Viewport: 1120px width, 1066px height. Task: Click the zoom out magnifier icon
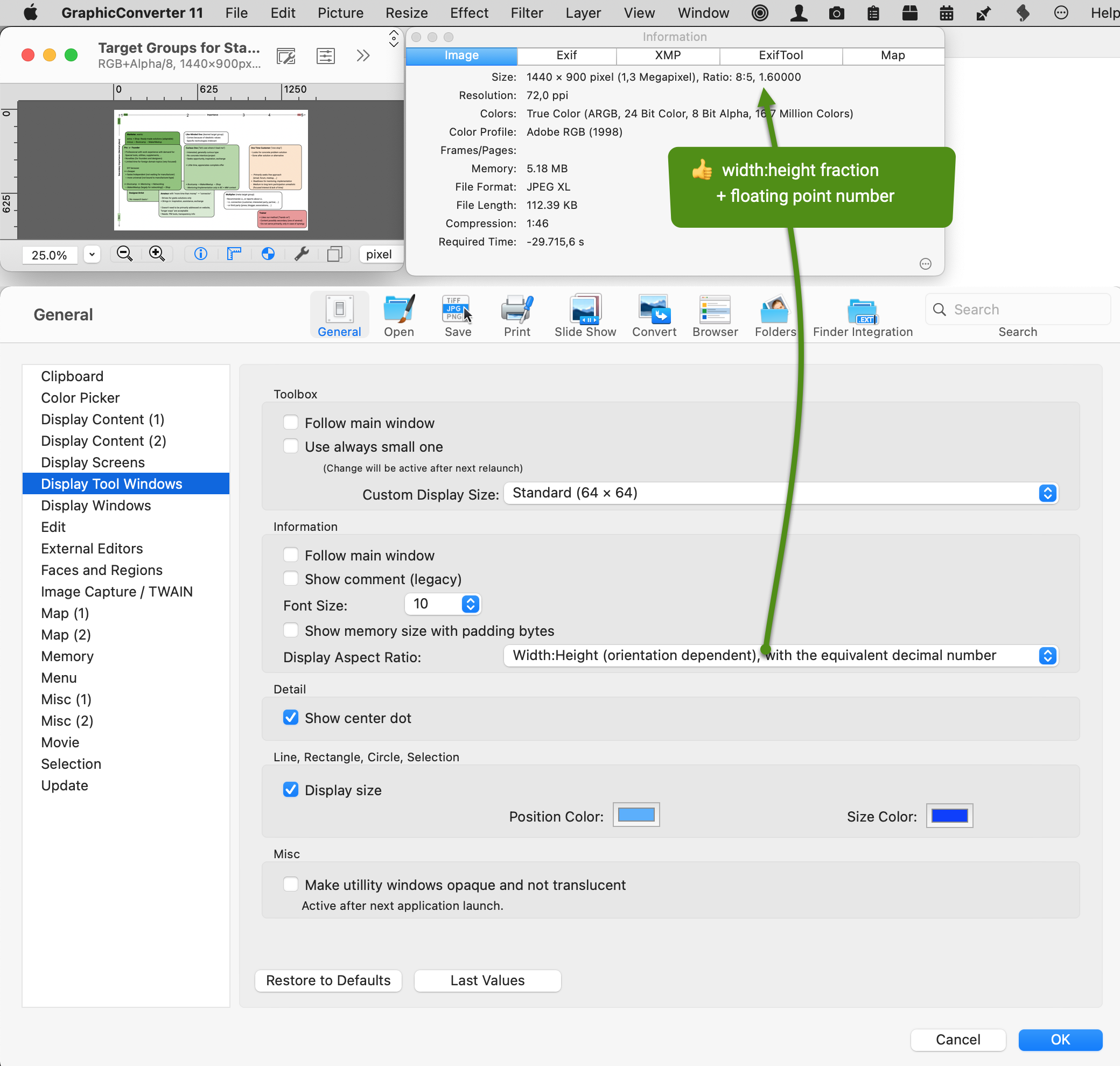pyautogui.click(x=124, y=254)
